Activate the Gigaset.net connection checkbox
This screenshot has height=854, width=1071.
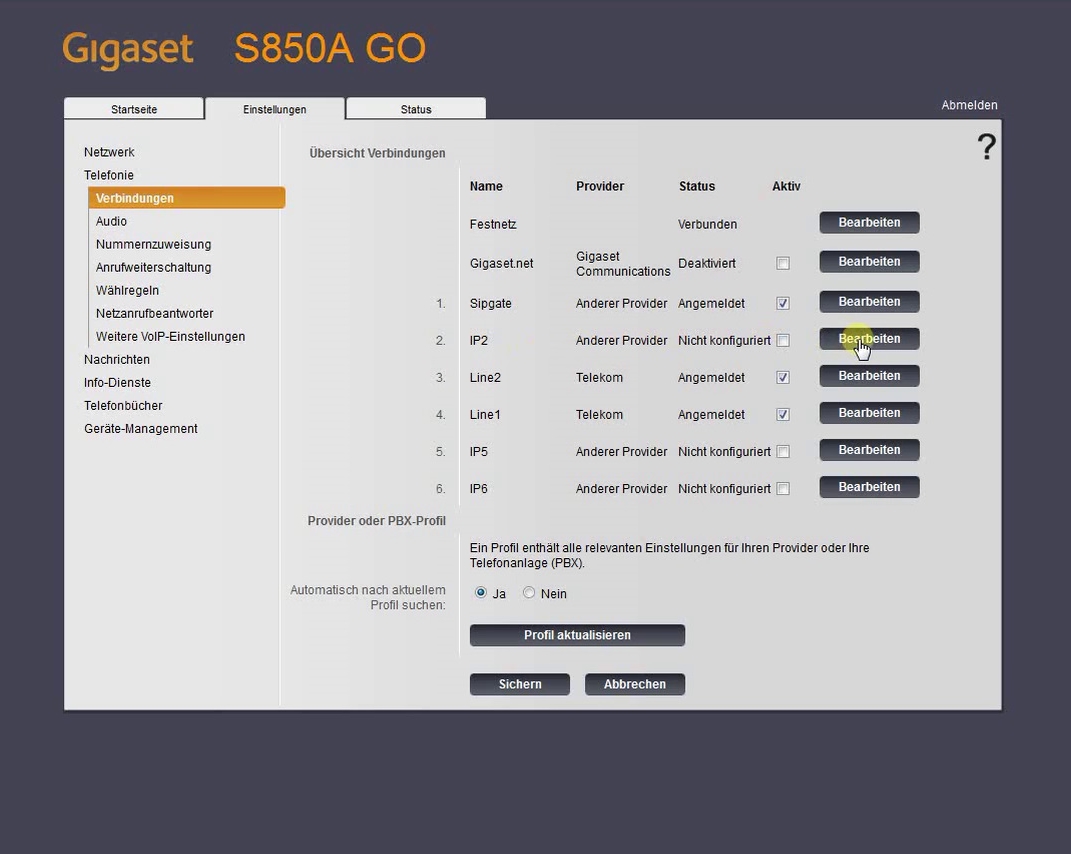coord(783,263)
